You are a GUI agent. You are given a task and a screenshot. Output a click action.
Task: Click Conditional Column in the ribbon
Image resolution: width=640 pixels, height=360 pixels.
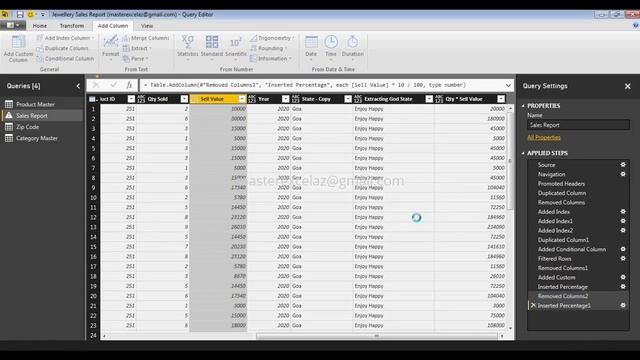click(x=65, y=59)
